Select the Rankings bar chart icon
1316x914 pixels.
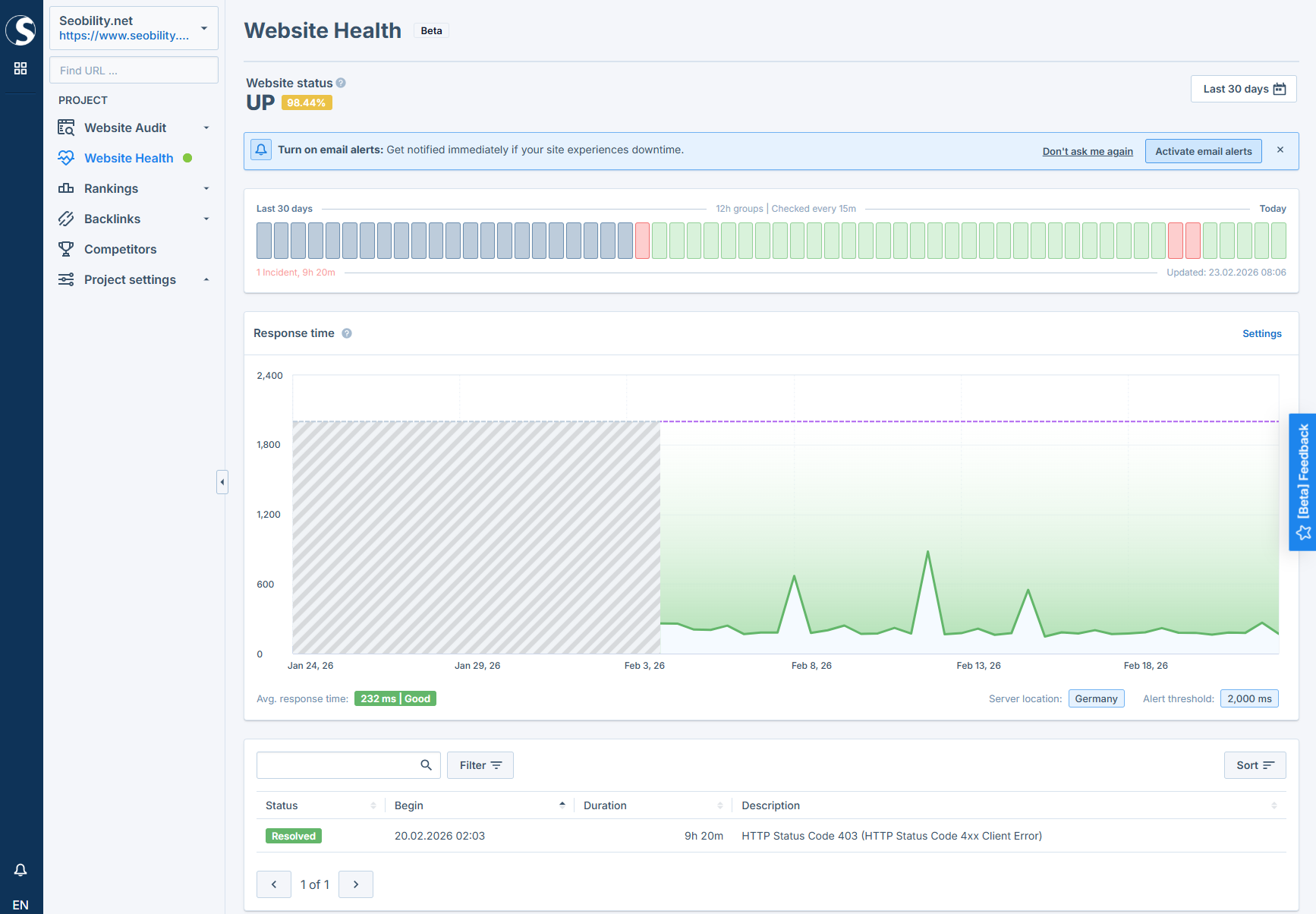[x=66, y=188]
